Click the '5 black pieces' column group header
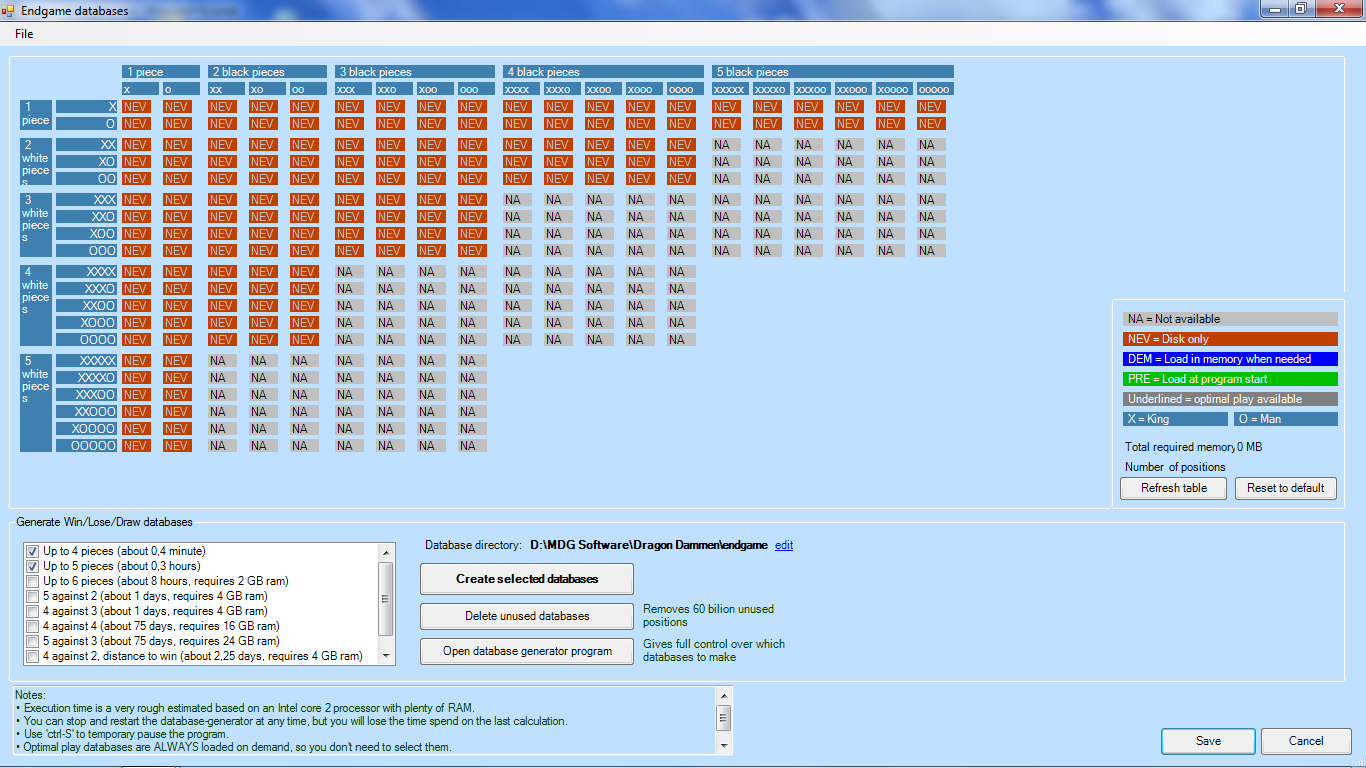Viewport: 1366px width, 768px height. [833, 72]
